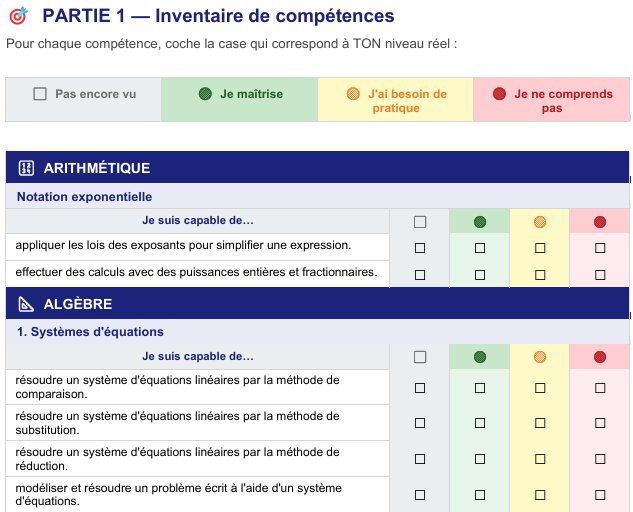
Task: Click the '1. Systèmes d'équations' section heading
Action: 90,332
